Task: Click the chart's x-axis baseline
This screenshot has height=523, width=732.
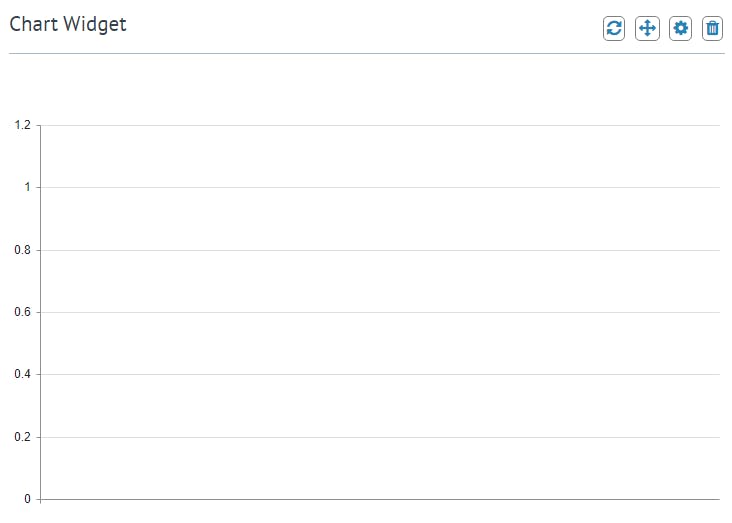Action: 380,499
